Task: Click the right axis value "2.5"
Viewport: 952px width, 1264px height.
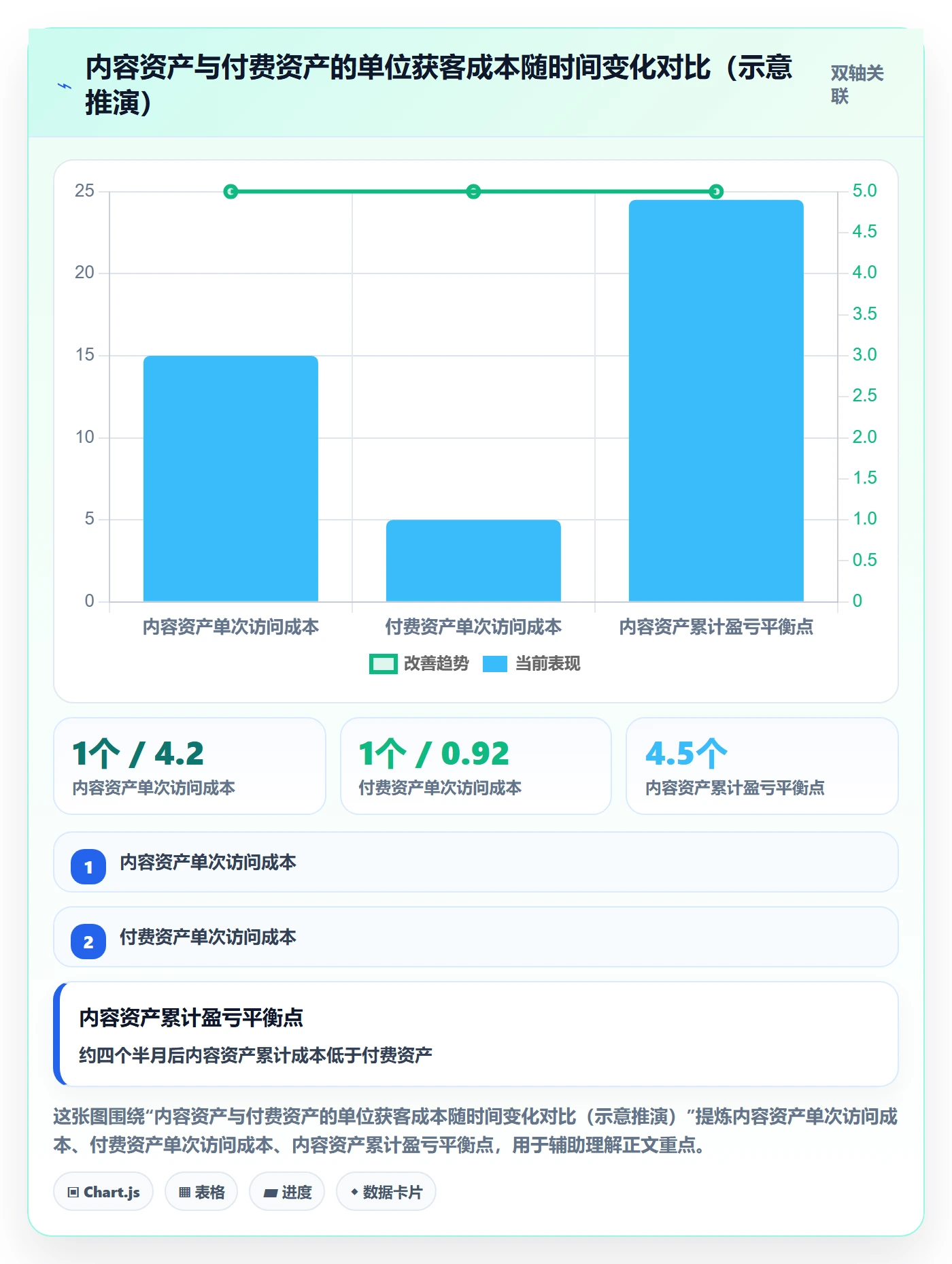Action: (864, 396)
